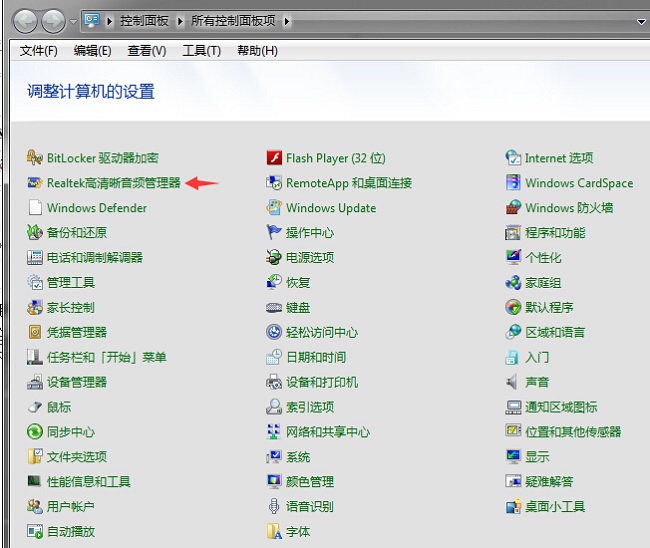Open the 文件(F) menu

[39, 51]
